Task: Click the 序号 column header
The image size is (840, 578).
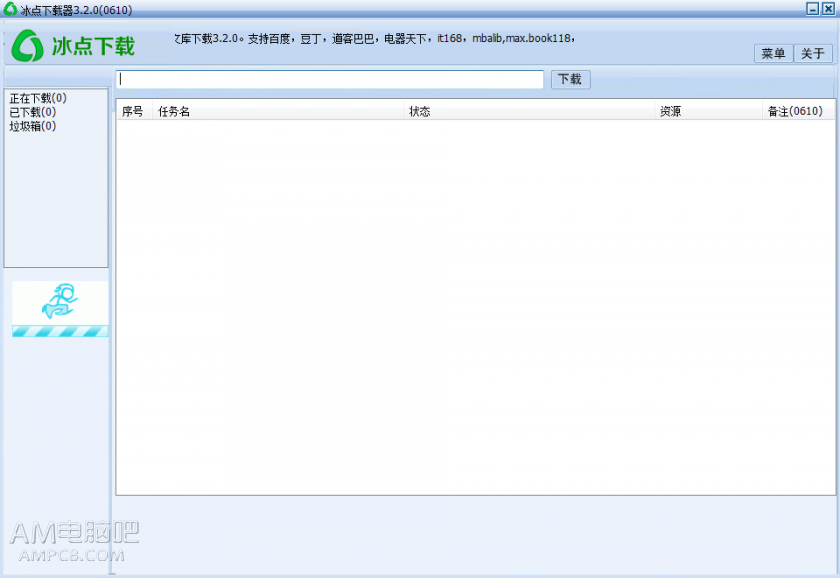Action: pos(134,111)
